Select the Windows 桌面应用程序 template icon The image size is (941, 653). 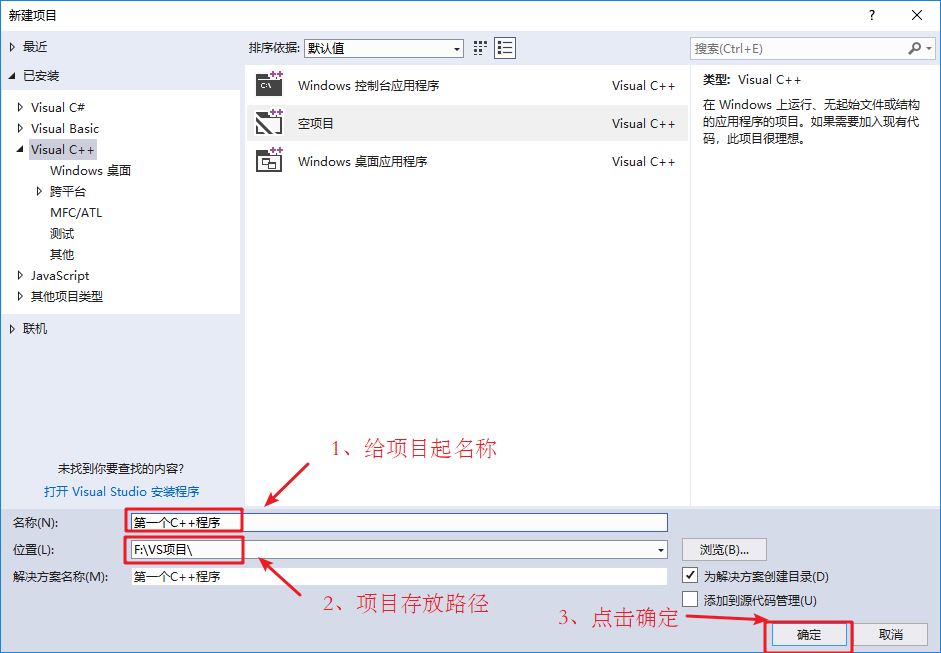(x=269, y=160)
